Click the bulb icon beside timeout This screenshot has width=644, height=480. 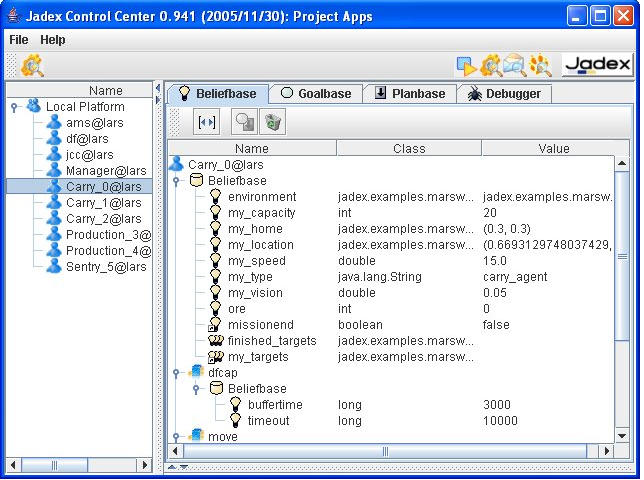pos(236,420)
